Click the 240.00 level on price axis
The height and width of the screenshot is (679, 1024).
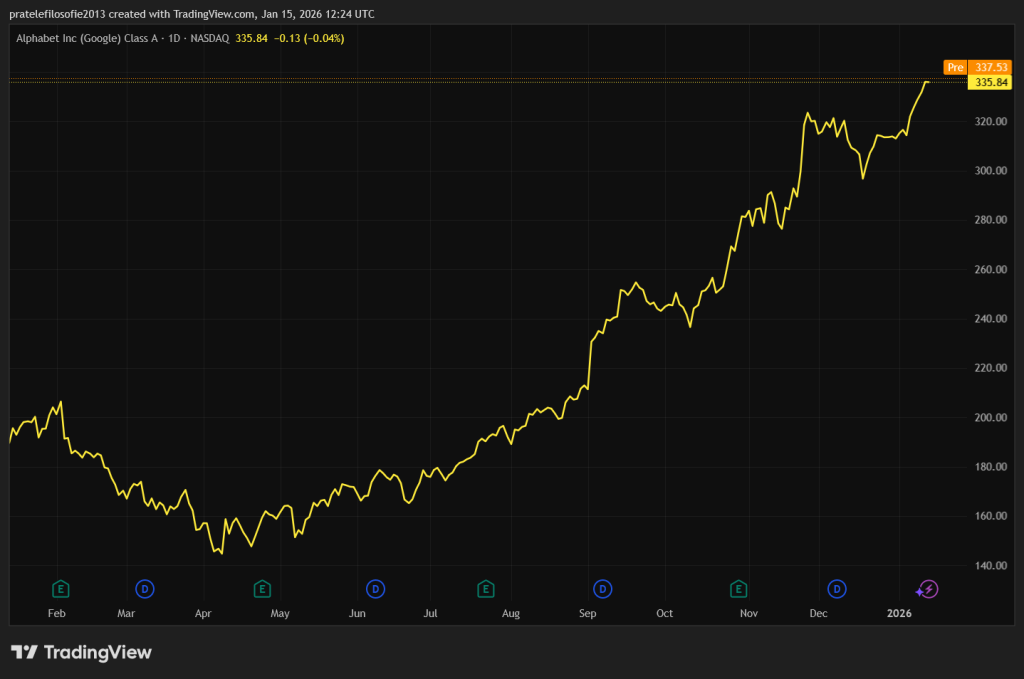991,319
